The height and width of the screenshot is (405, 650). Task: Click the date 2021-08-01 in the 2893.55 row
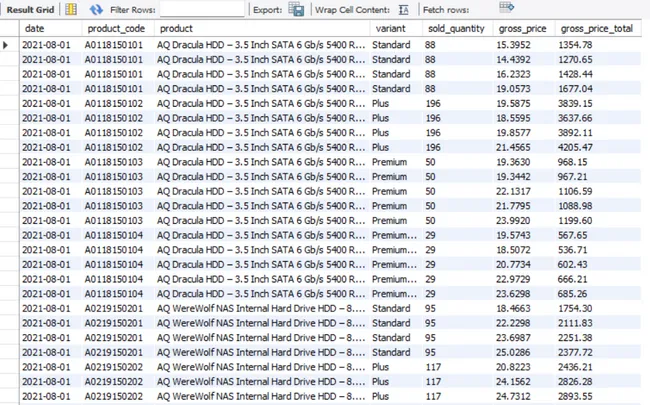46,396
